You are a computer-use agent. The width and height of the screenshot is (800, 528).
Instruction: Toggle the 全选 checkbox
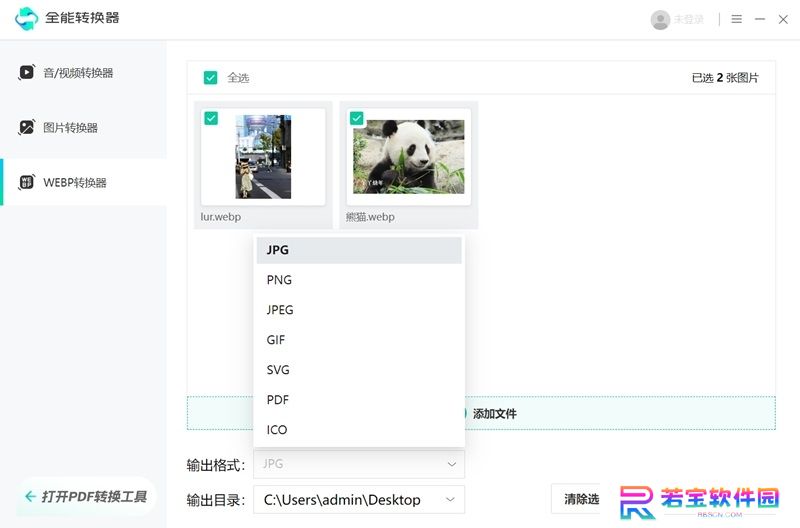point(210,78)
